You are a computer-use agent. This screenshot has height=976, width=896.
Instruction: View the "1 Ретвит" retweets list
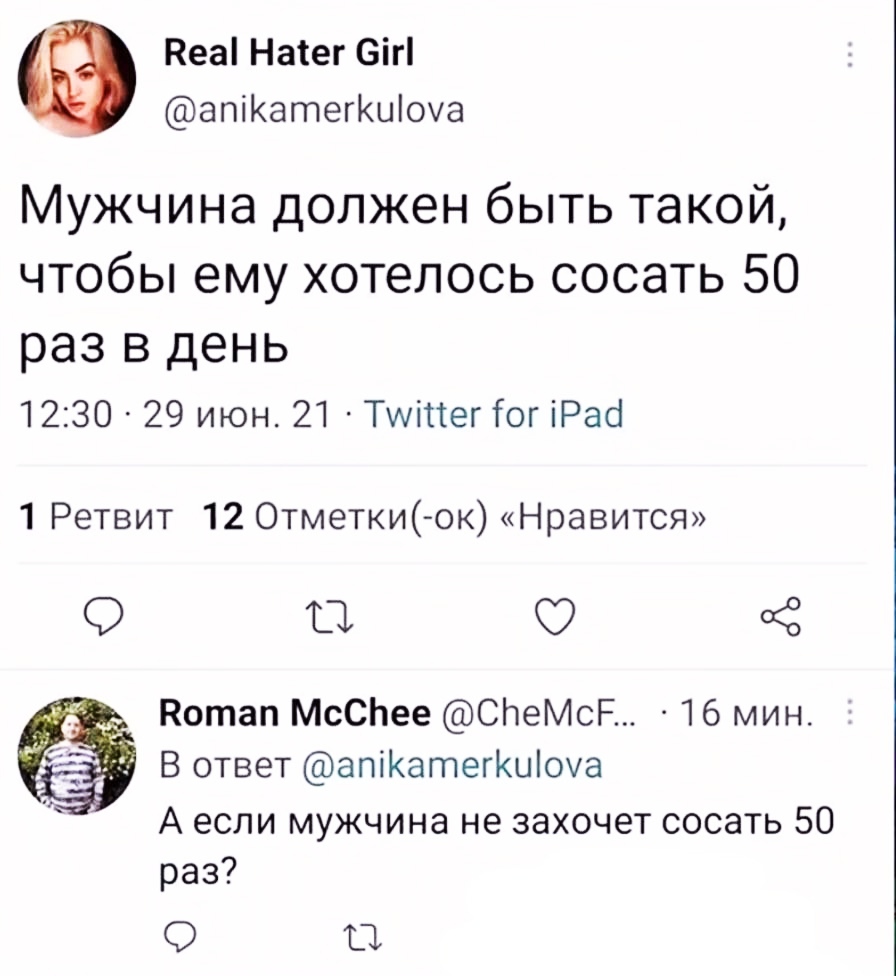97,516
